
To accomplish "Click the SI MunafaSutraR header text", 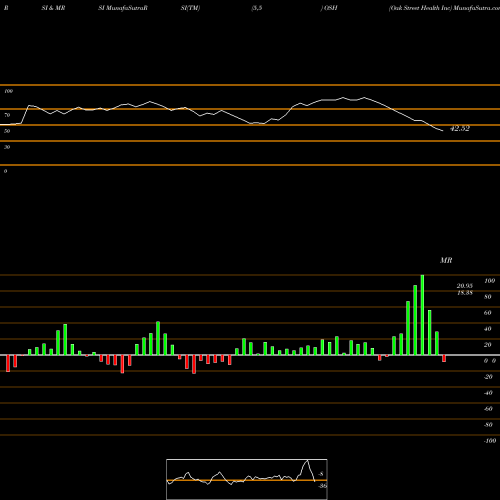I will click(x=123, y=8).
